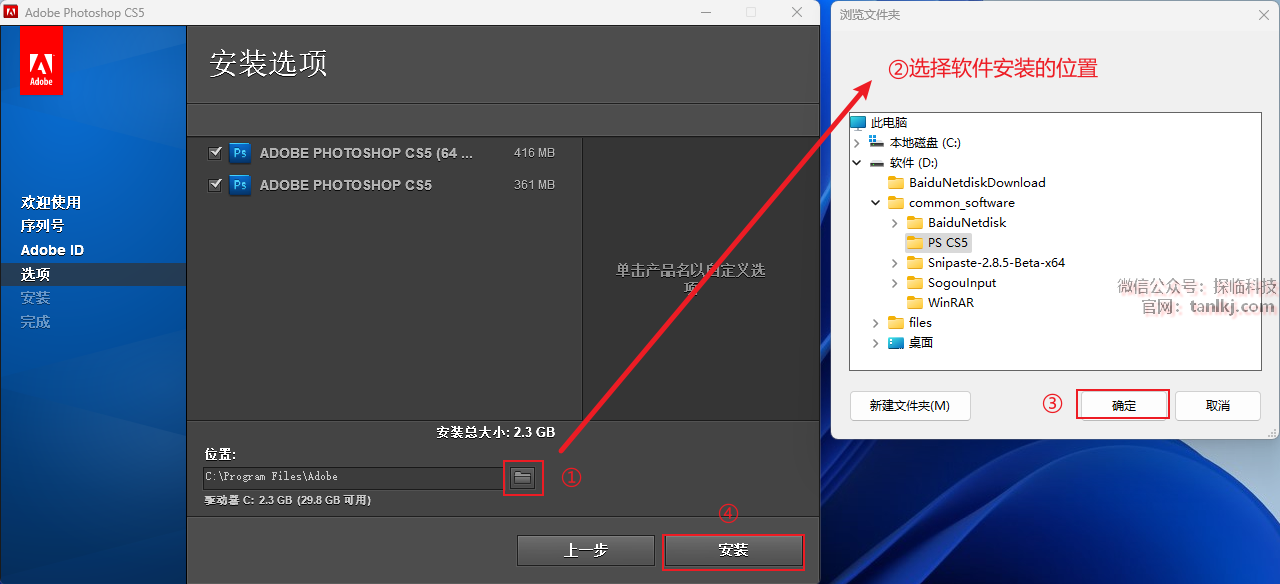1280x584 pixels.
Task: Expand 本地磁盘 (C:) node
Action: [x=857, y=142]
